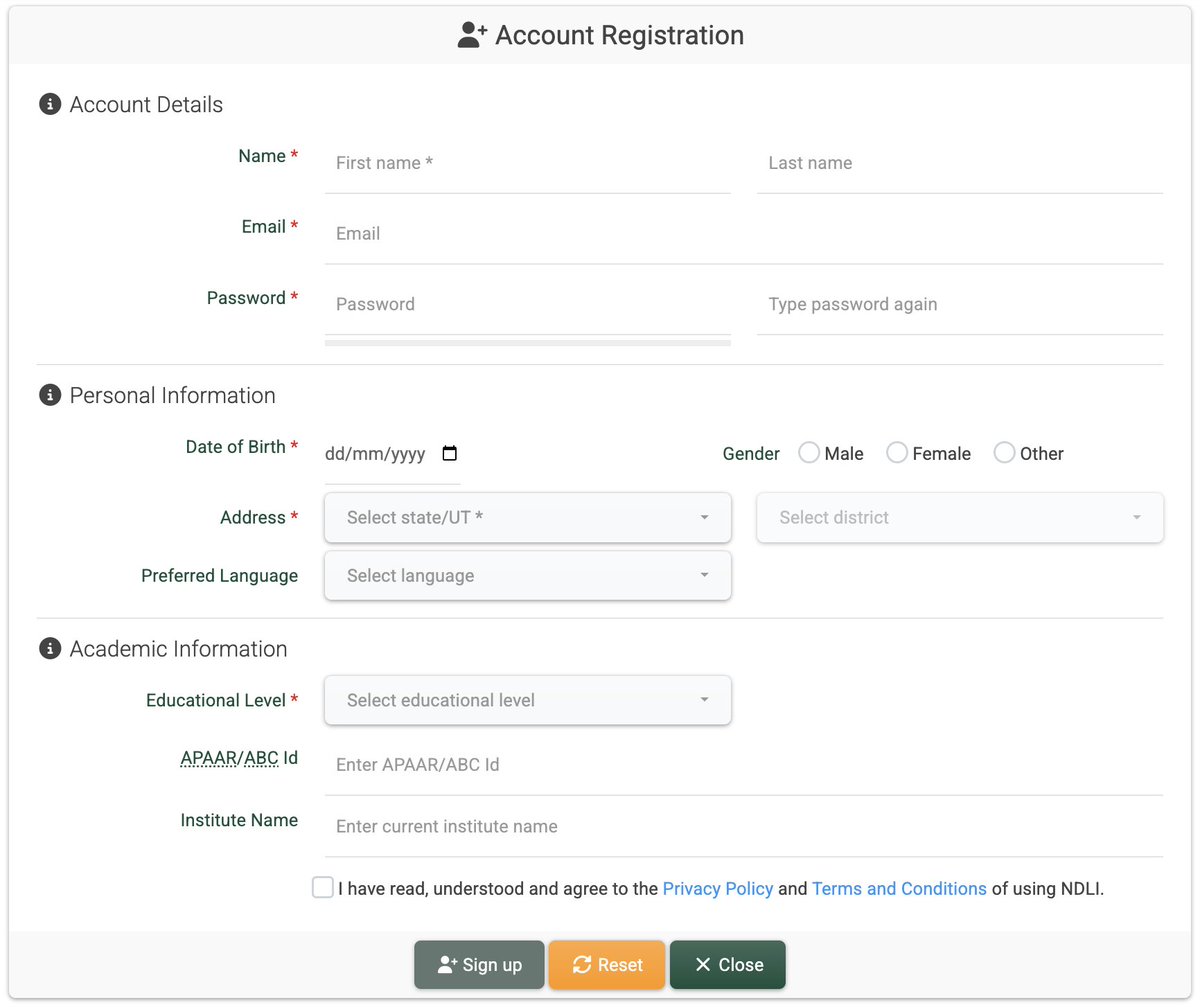
Task: Open the Select state/UT dropdown
Action: [x=528, y=517]
